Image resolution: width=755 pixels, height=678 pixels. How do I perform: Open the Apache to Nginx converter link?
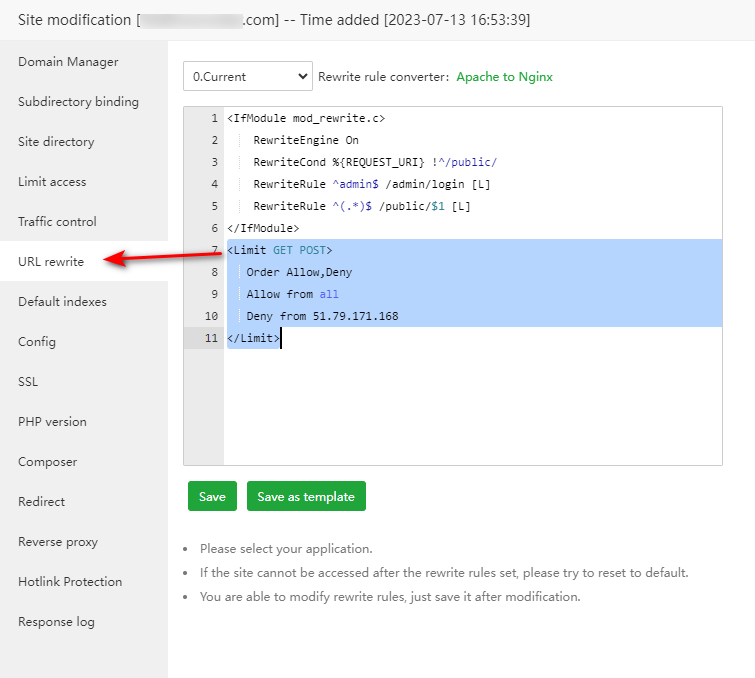pos(504,77)
